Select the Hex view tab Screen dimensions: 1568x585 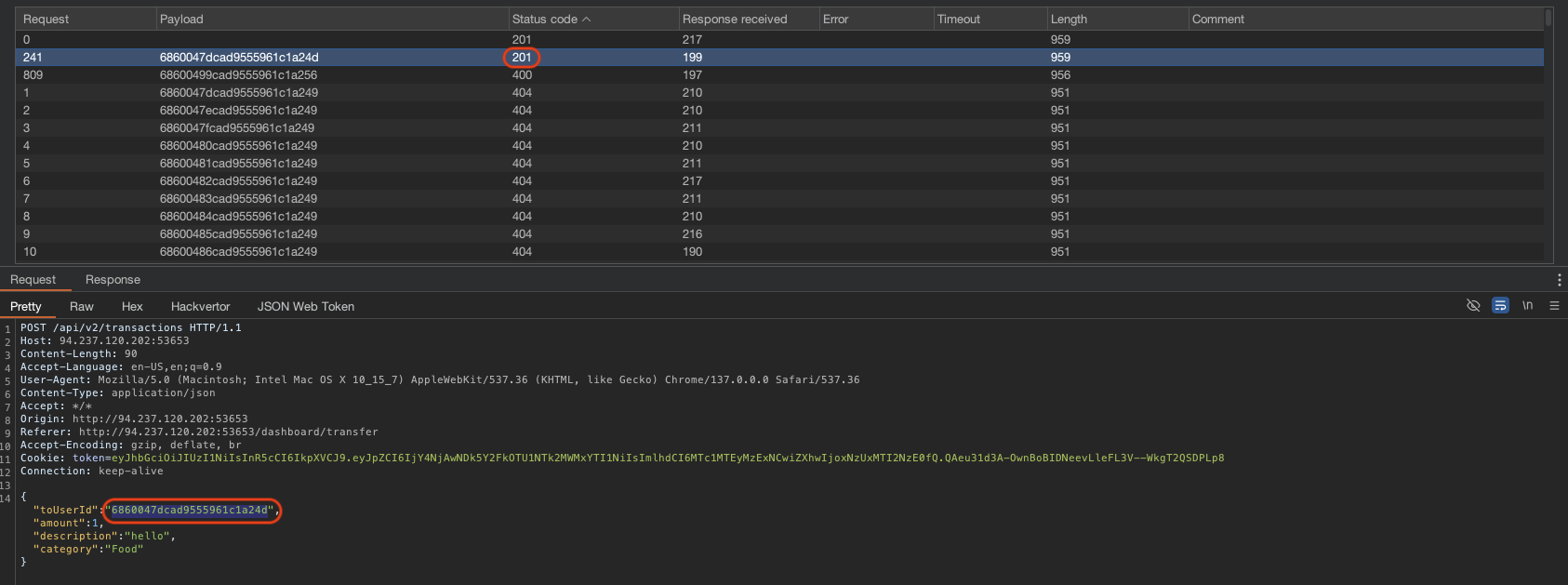pos(132,306)
